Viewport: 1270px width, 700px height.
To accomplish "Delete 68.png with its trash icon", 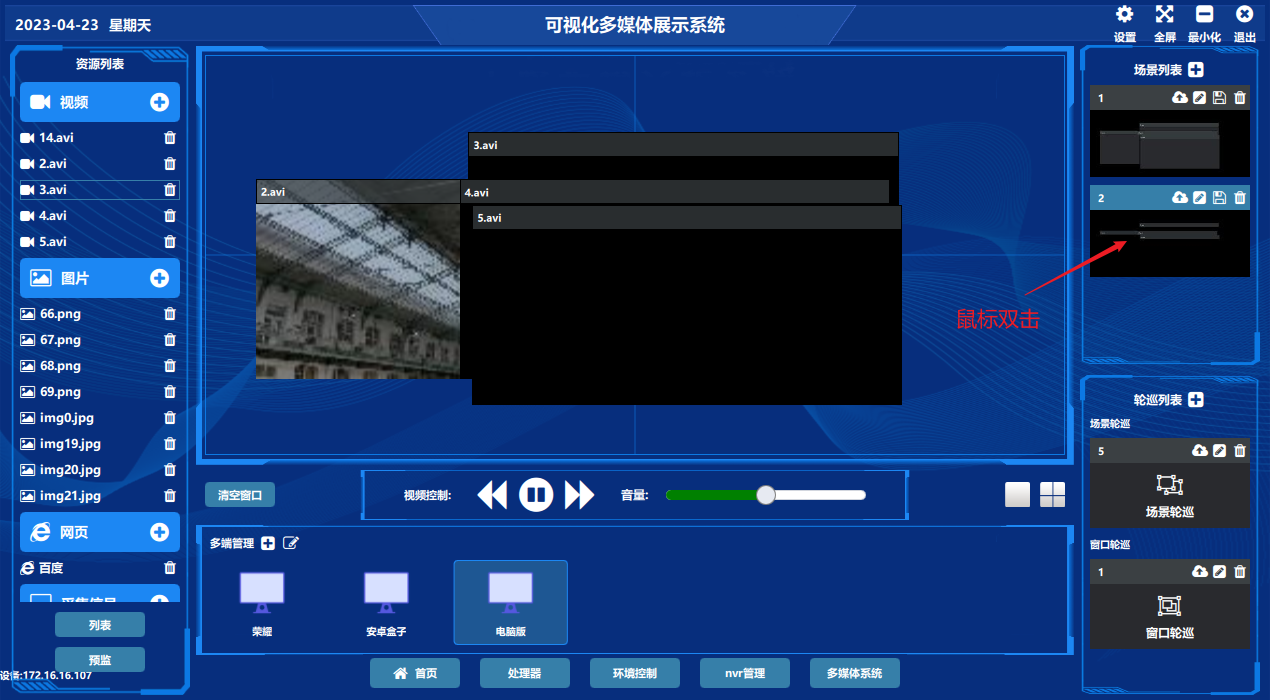I will [x=170, y=366].
